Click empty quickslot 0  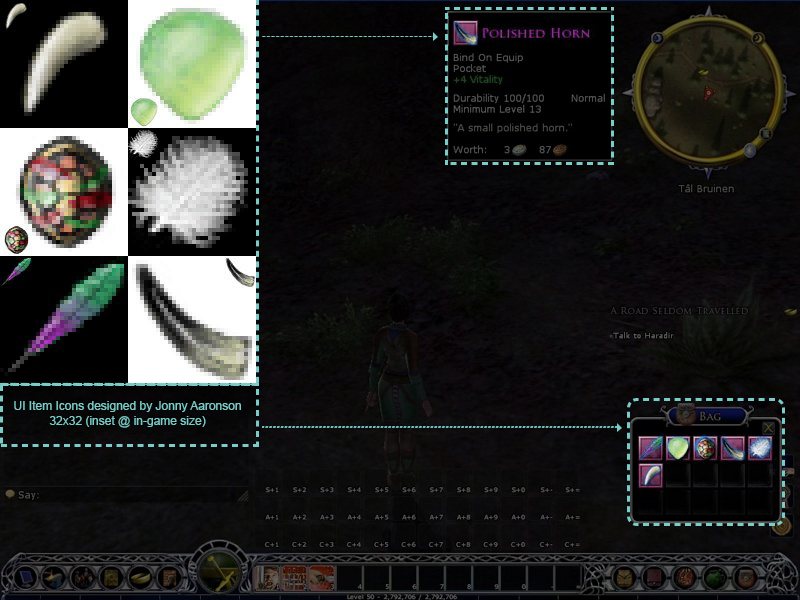(515, 578)
